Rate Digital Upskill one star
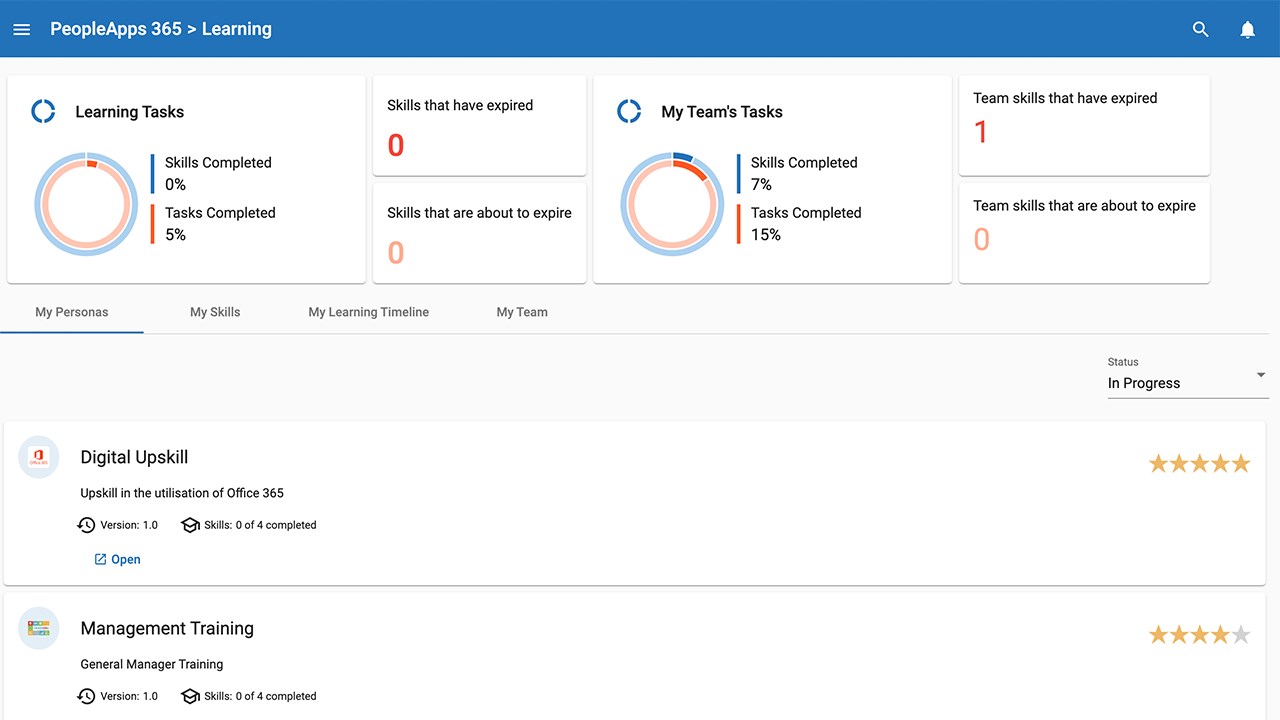 click(1158, 463)
